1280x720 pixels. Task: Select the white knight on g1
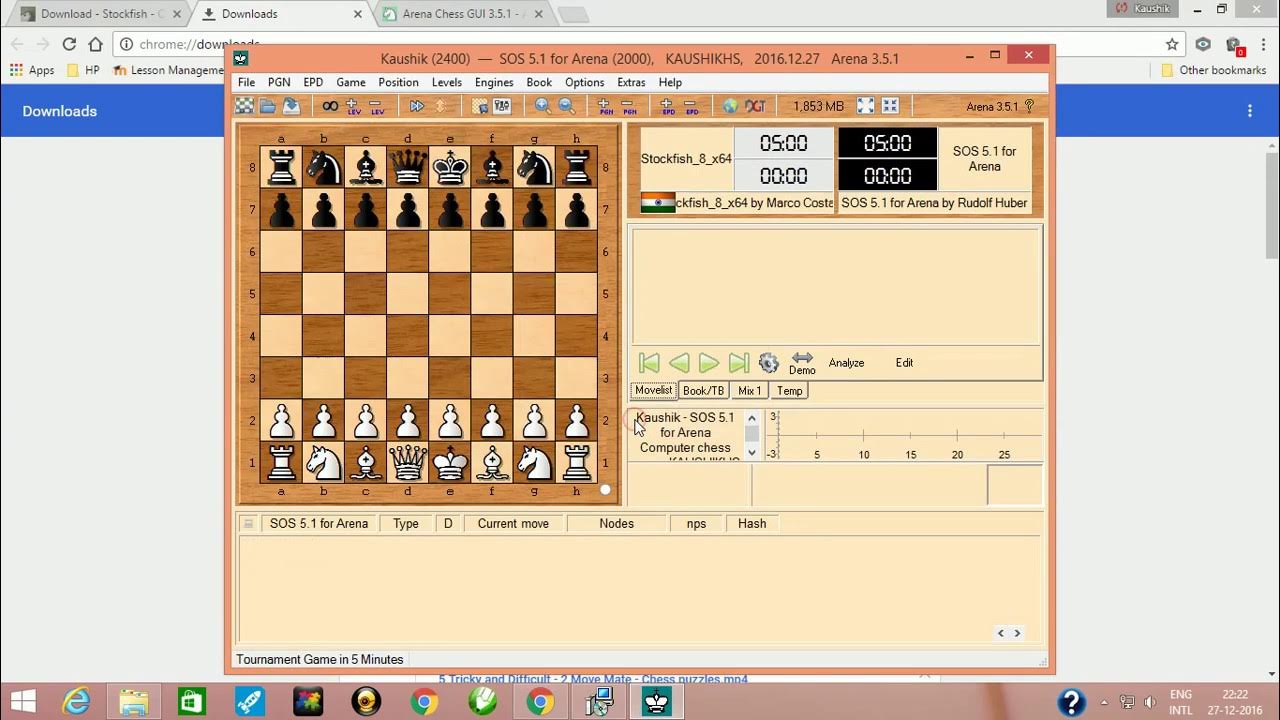534,463
